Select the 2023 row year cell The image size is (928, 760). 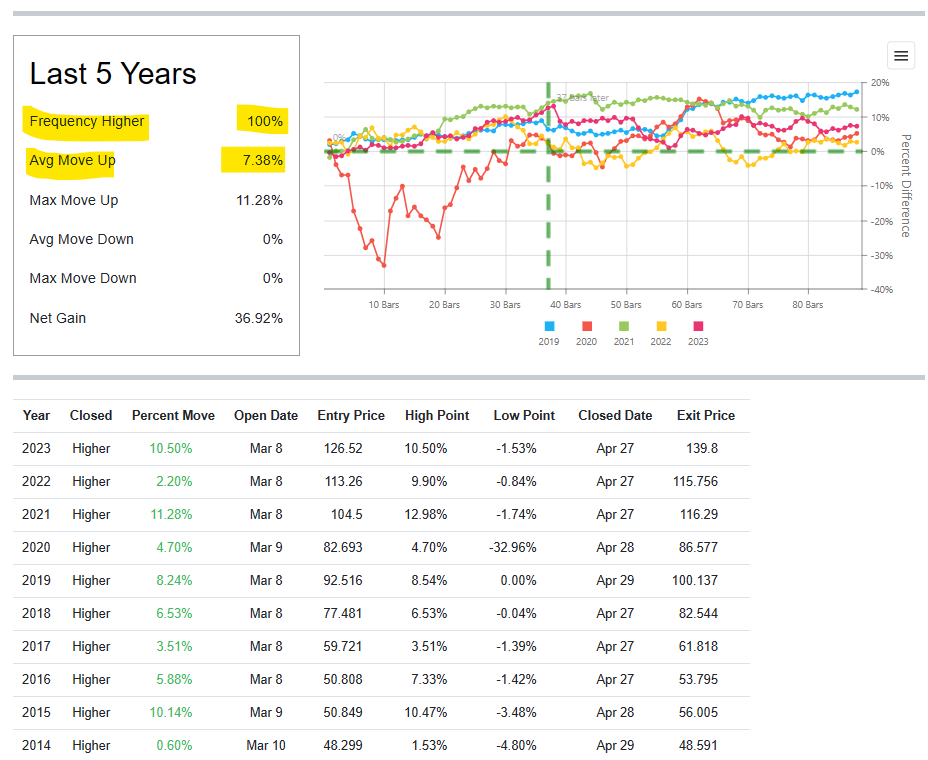36,449
